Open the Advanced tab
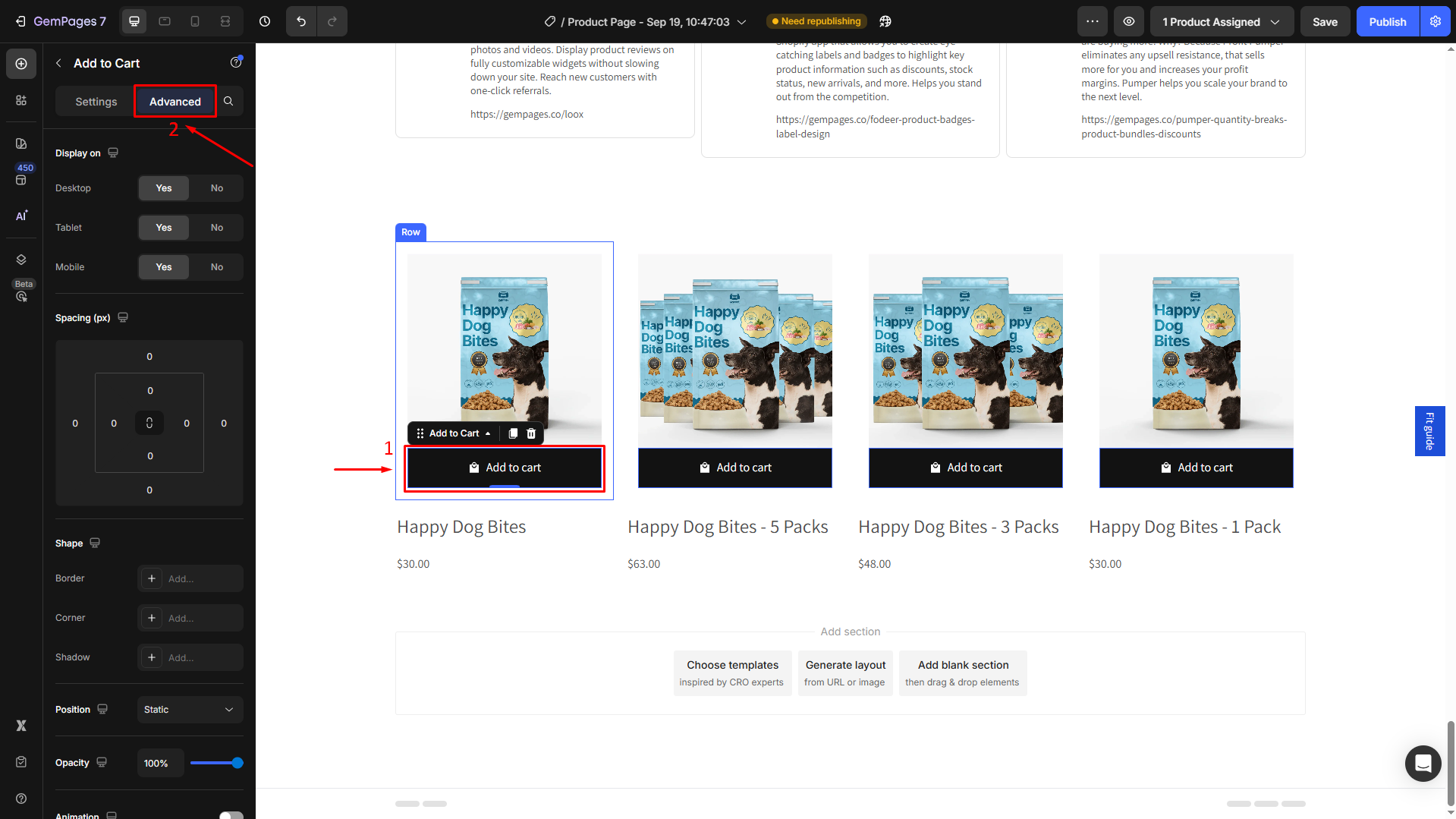 [x=175, y=102]
